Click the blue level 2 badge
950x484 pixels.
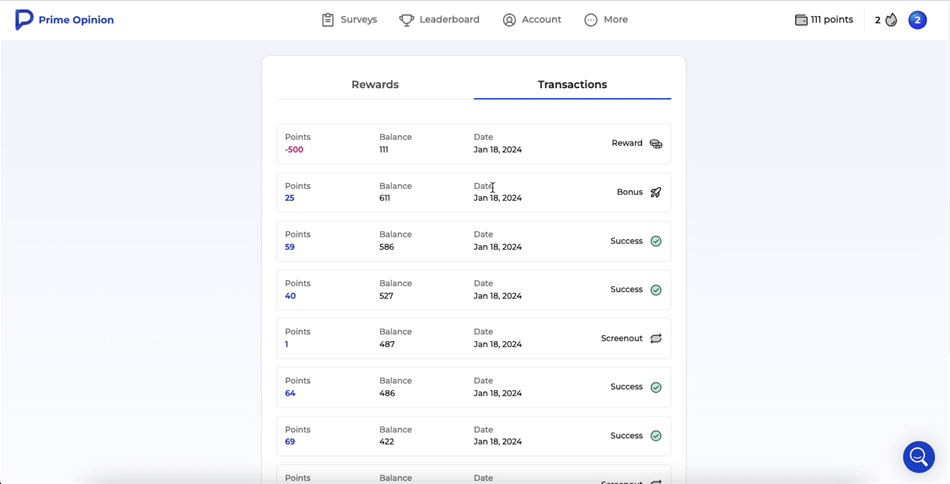coord(917,20)
